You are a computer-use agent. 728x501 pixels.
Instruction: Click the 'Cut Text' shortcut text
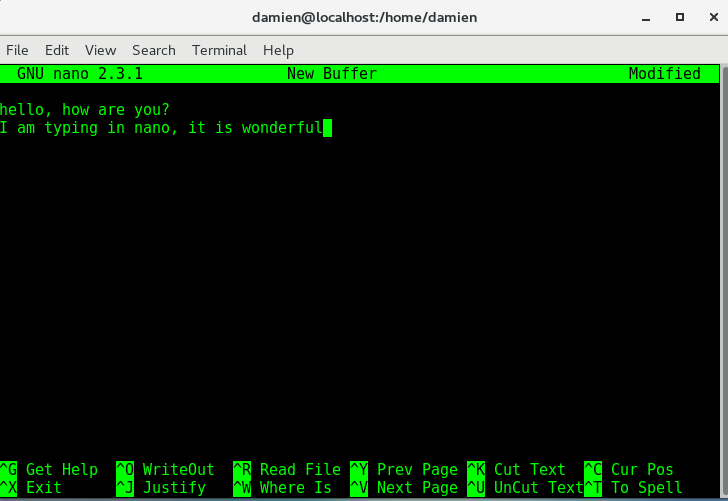pos(530,469)
